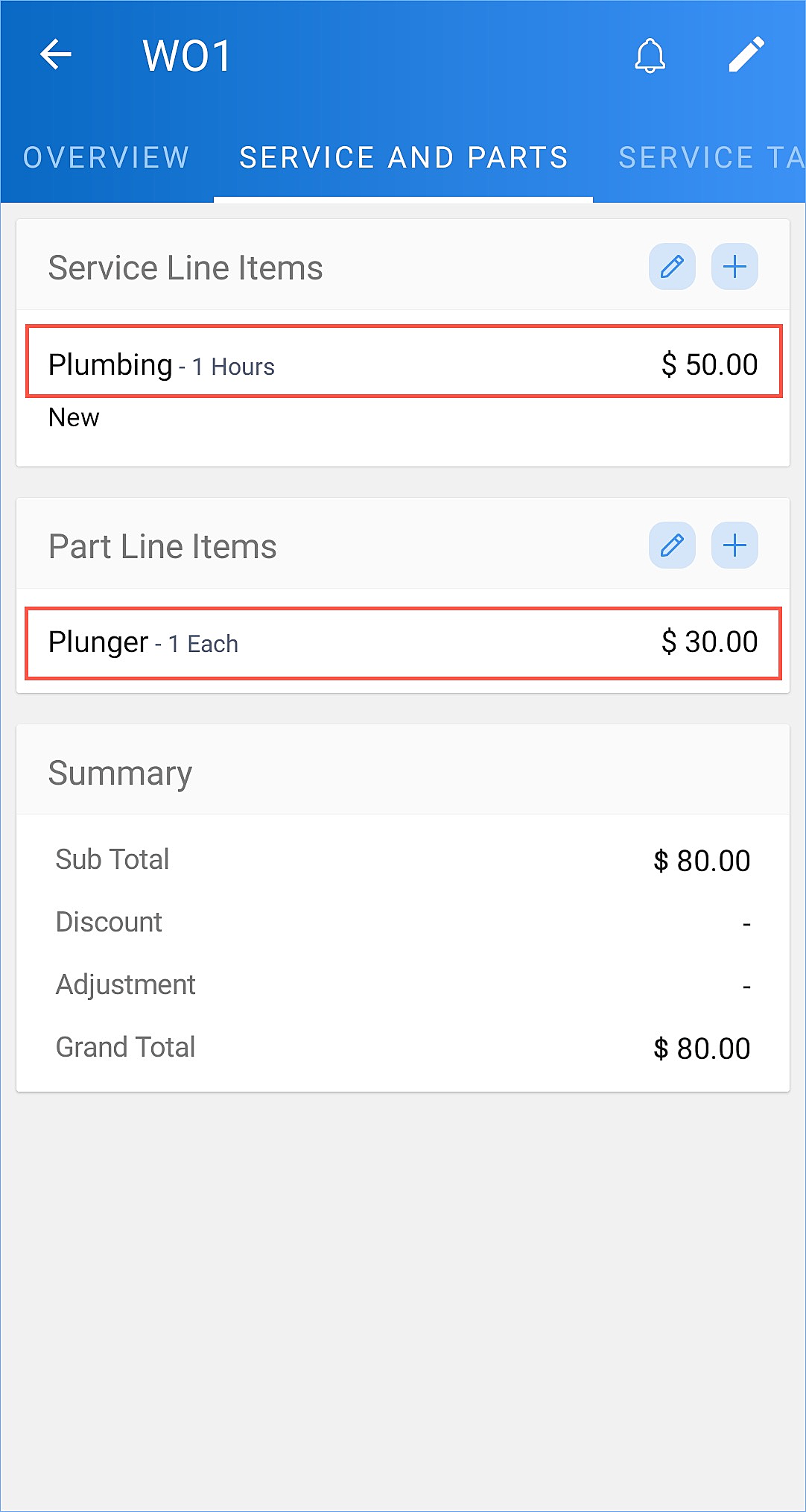Edit Part Line Items pencil icon

pos(672,545)
